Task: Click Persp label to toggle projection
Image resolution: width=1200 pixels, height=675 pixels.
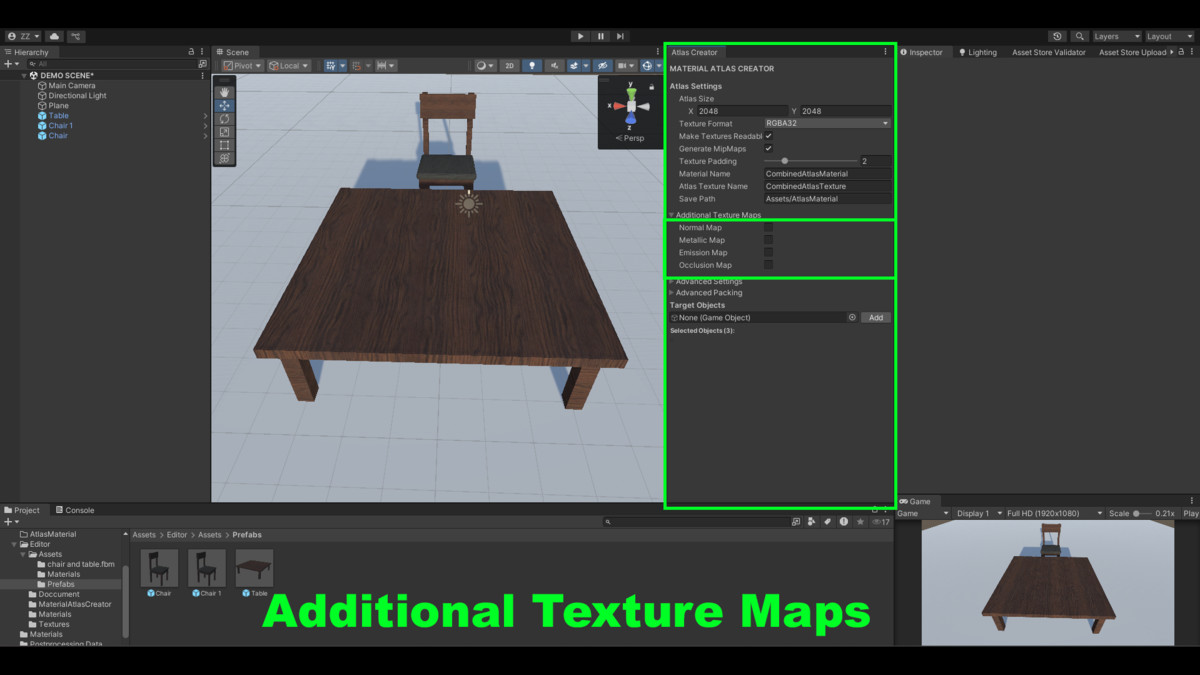Action: tap(632, 138)
